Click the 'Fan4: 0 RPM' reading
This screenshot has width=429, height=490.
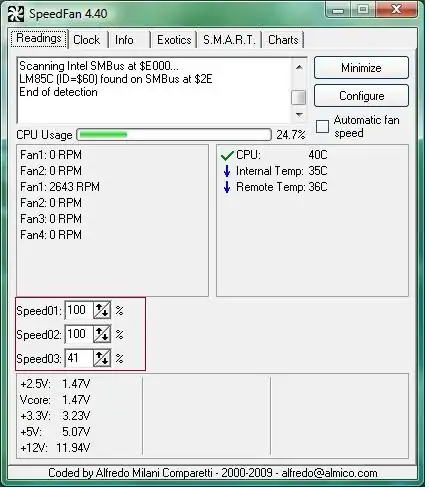[x=51, y=235]
